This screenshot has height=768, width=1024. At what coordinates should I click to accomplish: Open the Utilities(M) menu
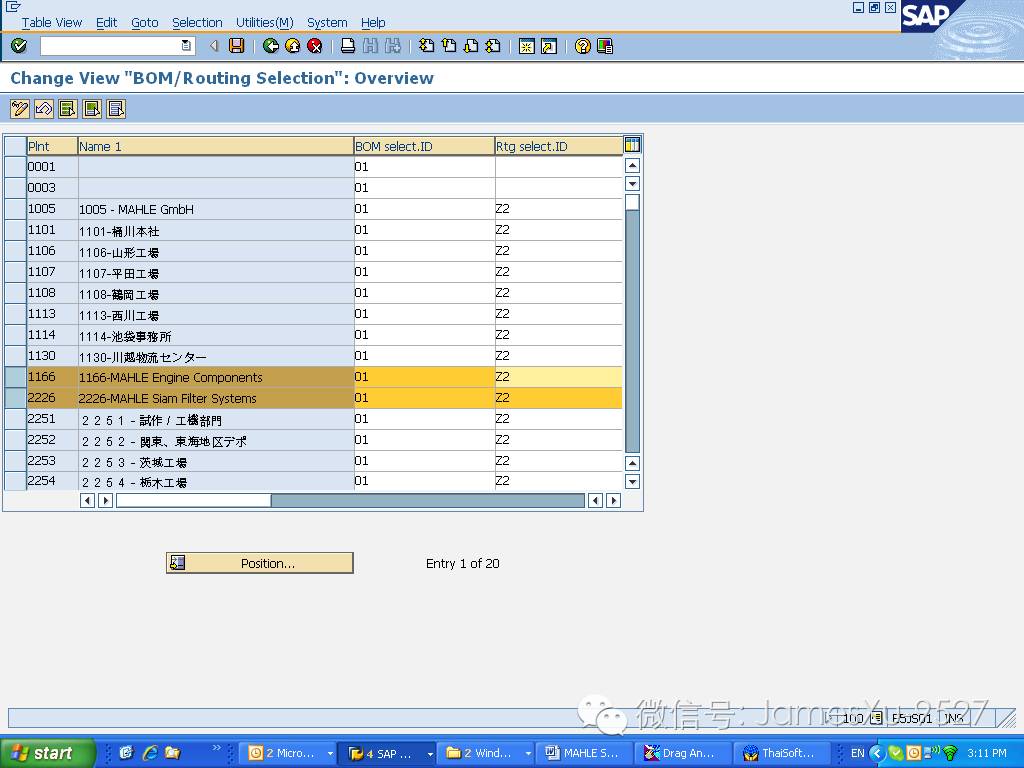coord(264,22)
